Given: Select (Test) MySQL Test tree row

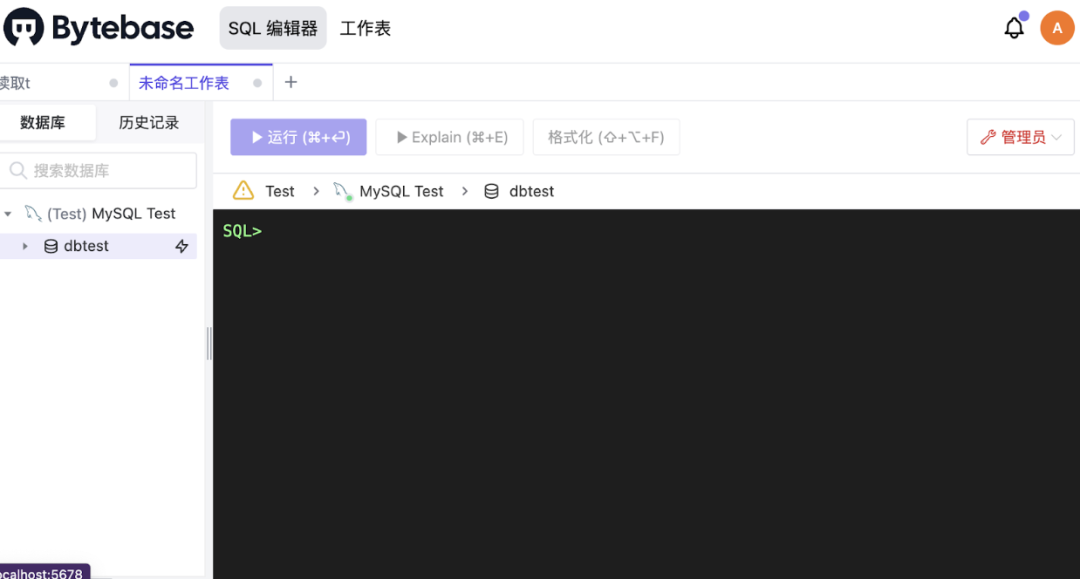Looking at the screenshot, I should 98,213.
